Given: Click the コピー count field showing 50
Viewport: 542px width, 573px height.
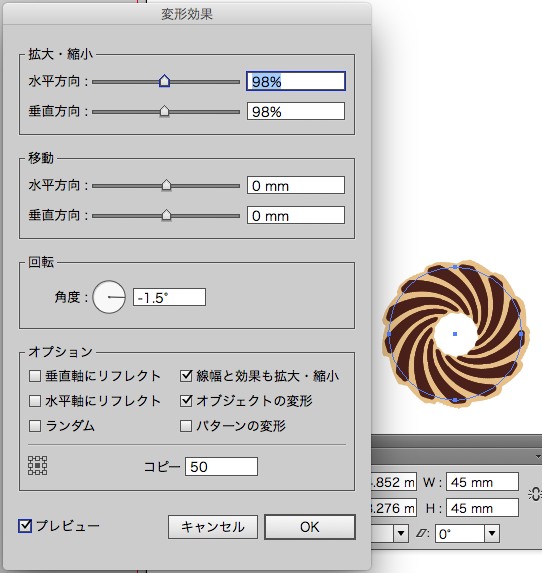Looking at the screenshot, I should (221, 466).
